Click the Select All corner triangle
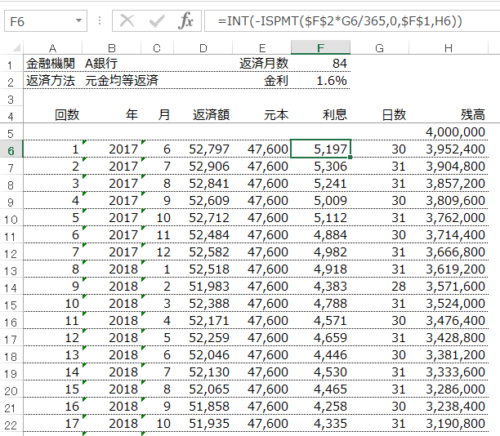This screenshot has height=436, width=500. point(16,48)
